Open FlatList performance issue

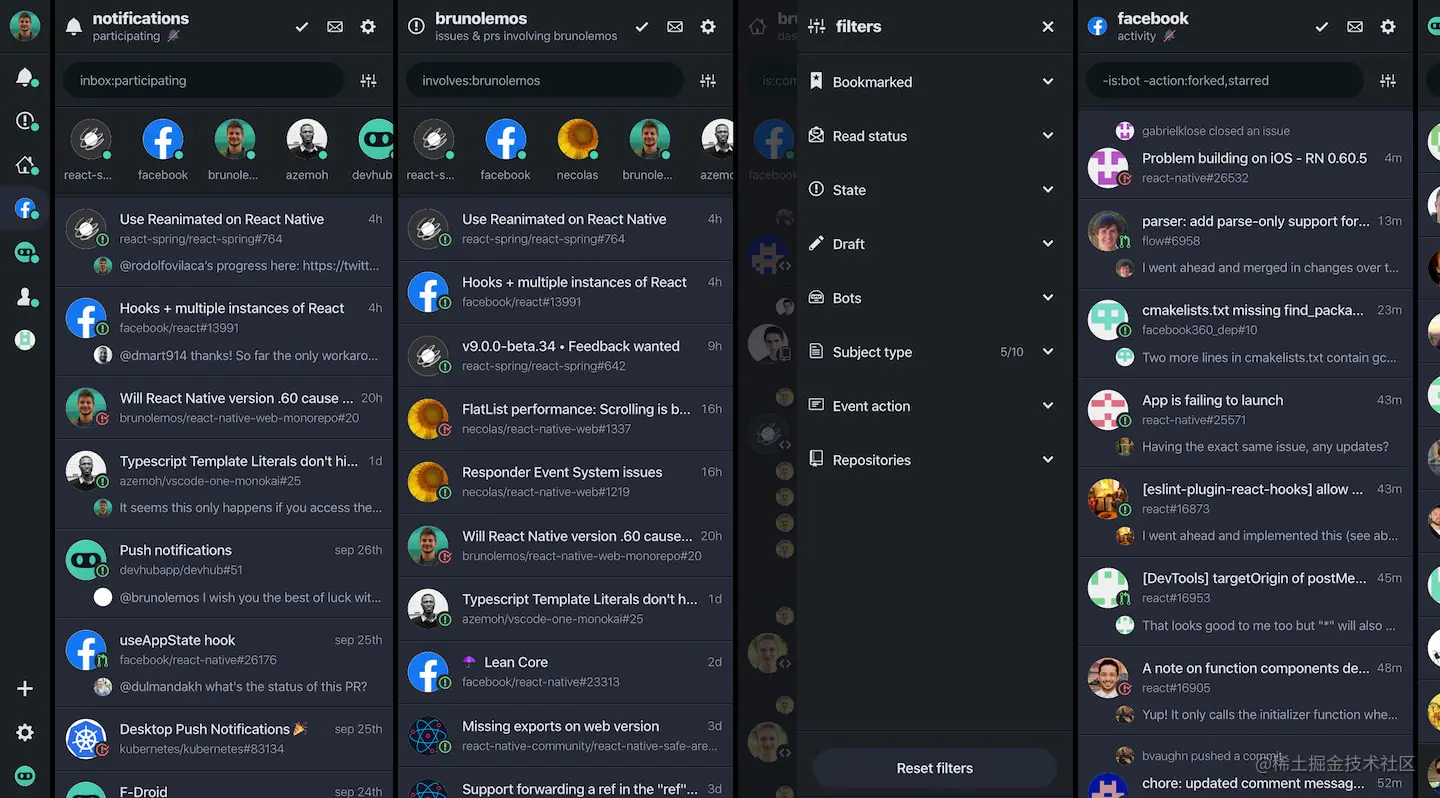(x=566, y=418)
